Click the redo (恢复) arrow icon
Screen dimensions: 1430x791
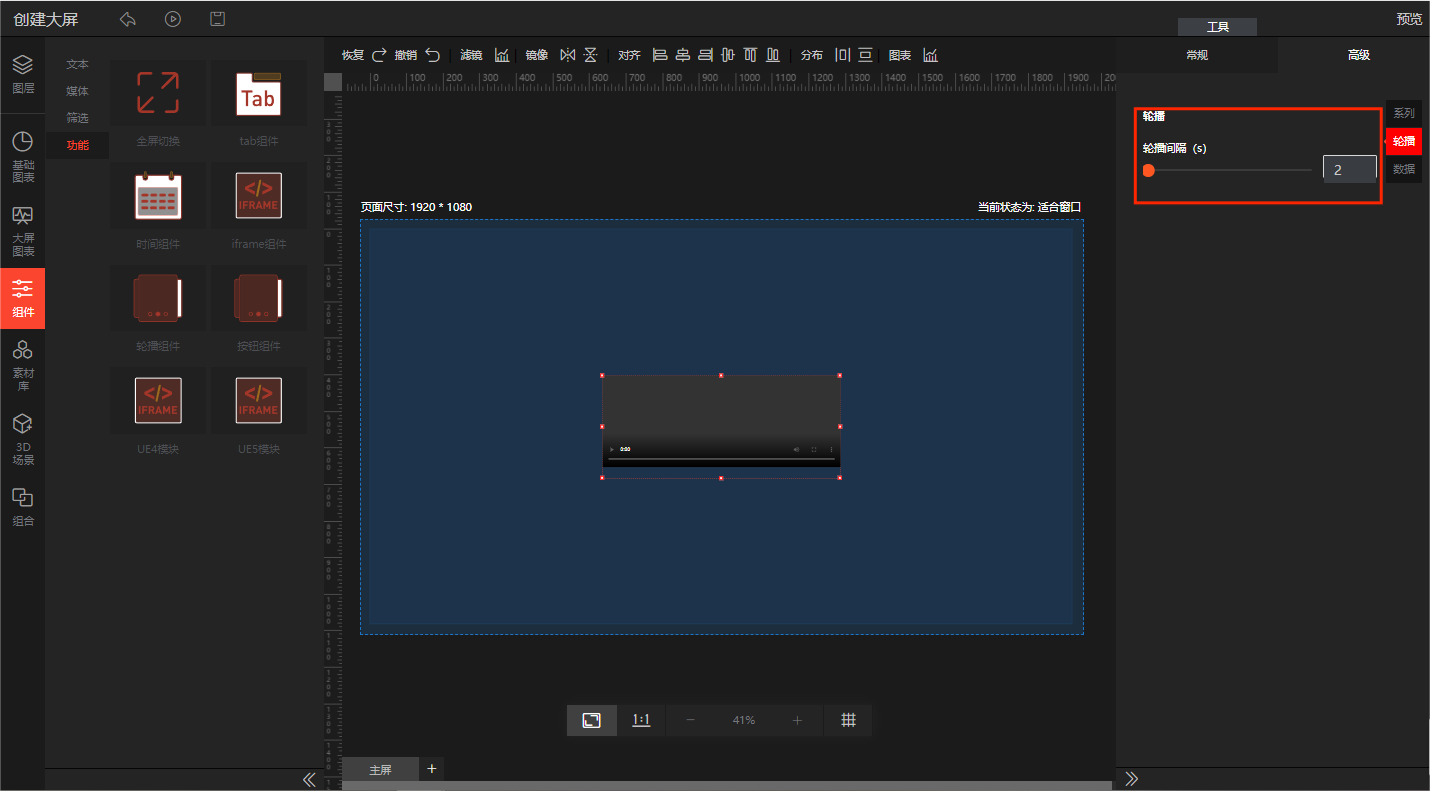[379, 55]
